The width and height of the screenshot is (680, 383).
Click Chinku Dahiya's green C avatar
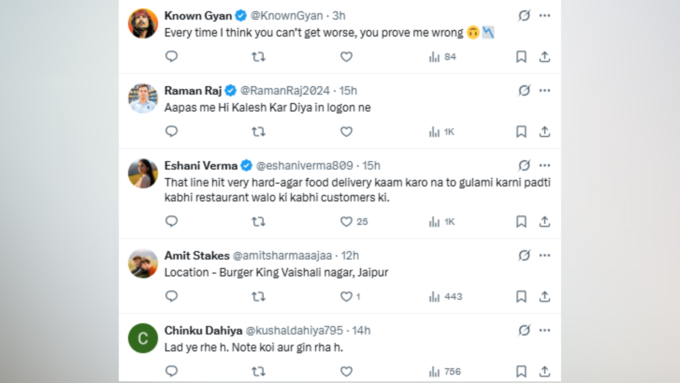coord(143,338)
